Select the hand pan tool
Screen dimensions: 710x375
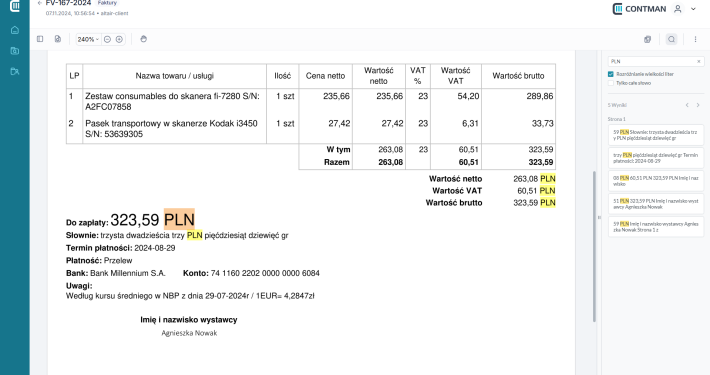144,39
